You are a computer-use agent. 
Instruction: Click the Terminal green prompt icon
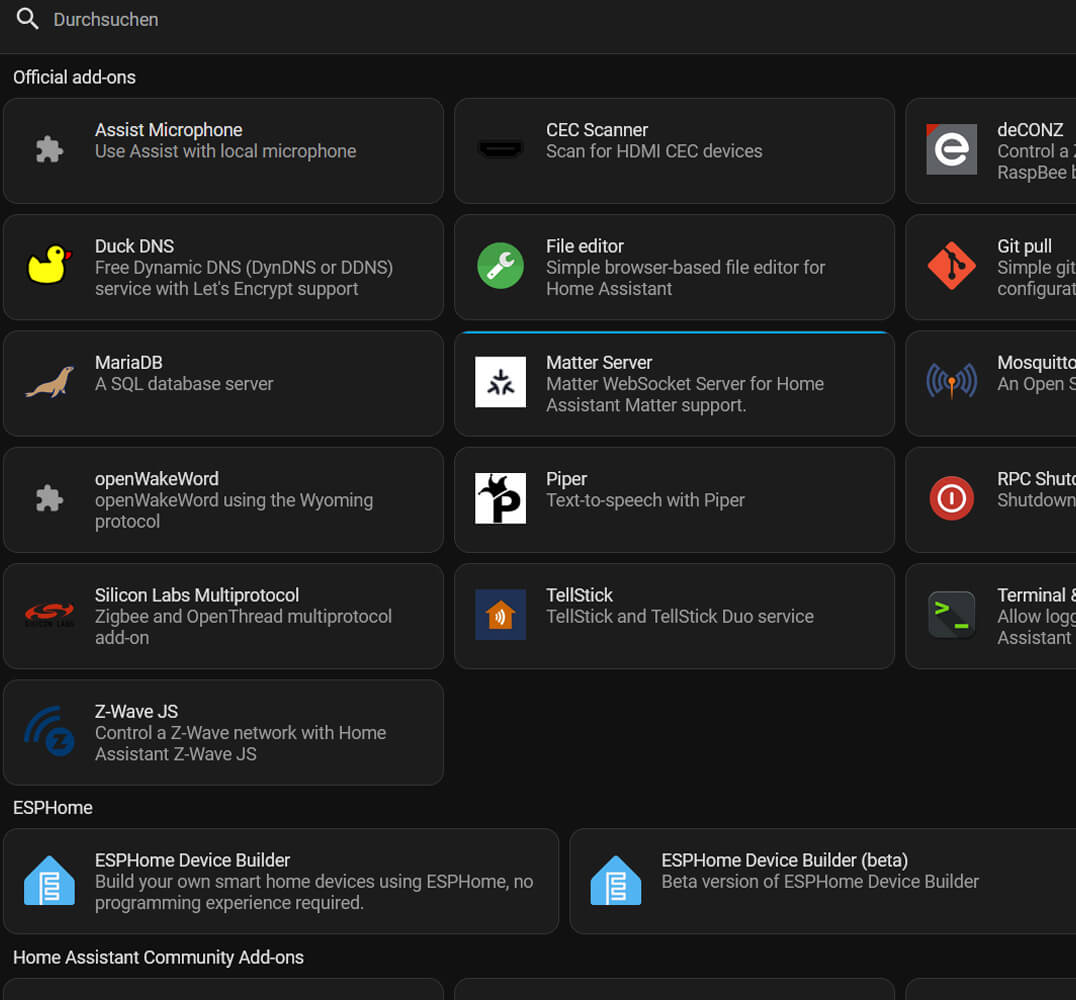point(951,615)
